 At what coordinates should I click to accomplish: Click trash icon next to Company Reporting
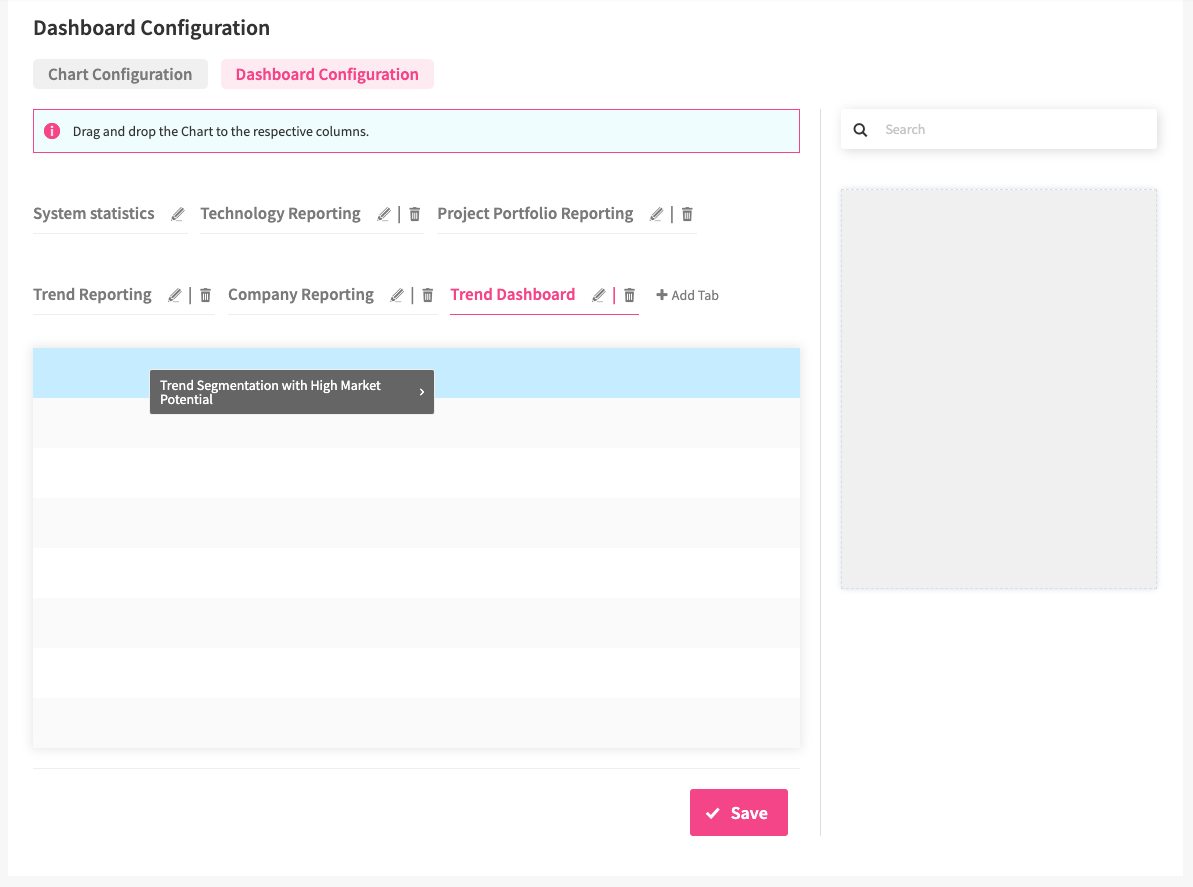(428, 295)
